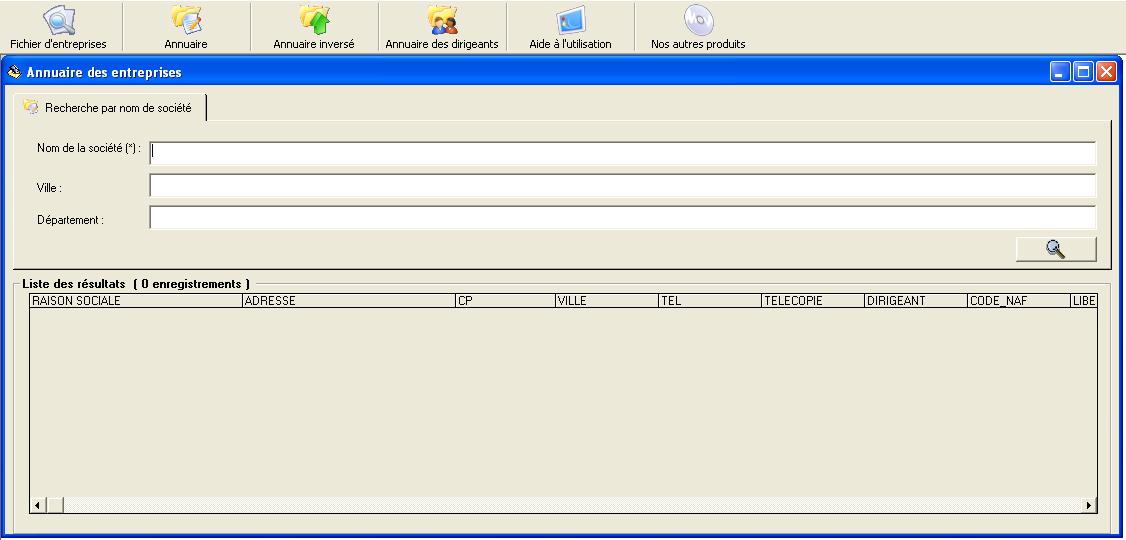Maximize the Annuaire des entreprises window
The width and height of the screenshot is (1126, 540).
[1083, 72]
